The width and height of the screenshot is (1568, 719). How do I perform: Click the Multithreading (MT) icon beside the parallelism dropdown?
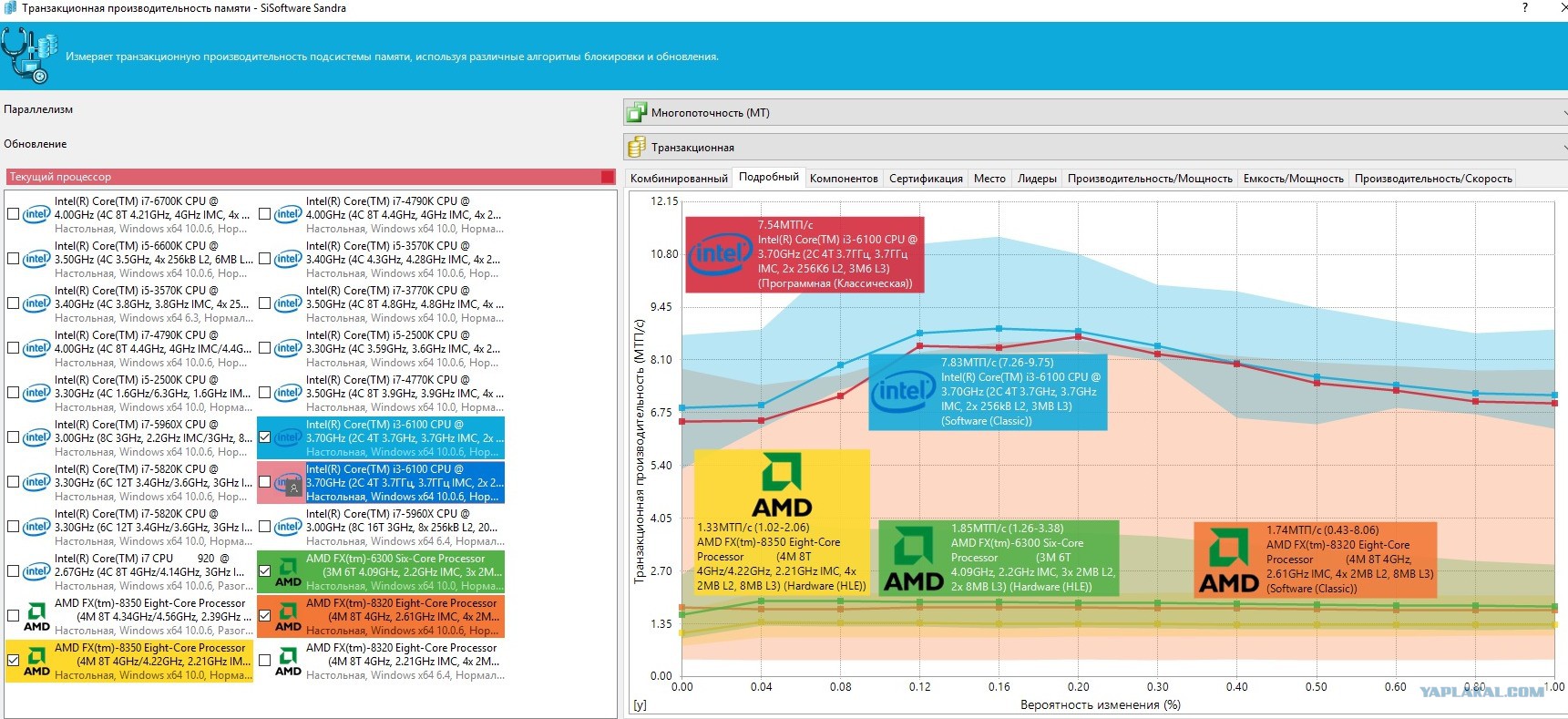pyautogui.click(x=636, y=113)
